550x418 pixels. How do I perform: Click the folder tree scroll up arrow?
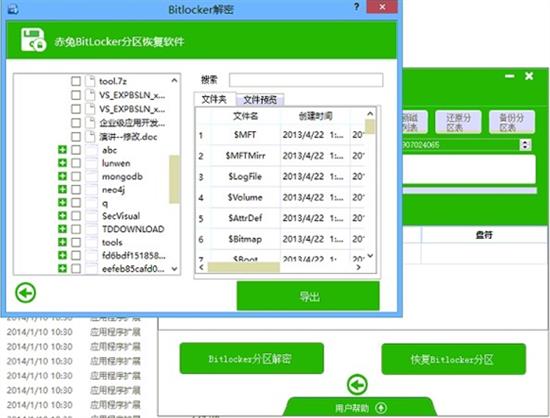(x=174, y=81)
